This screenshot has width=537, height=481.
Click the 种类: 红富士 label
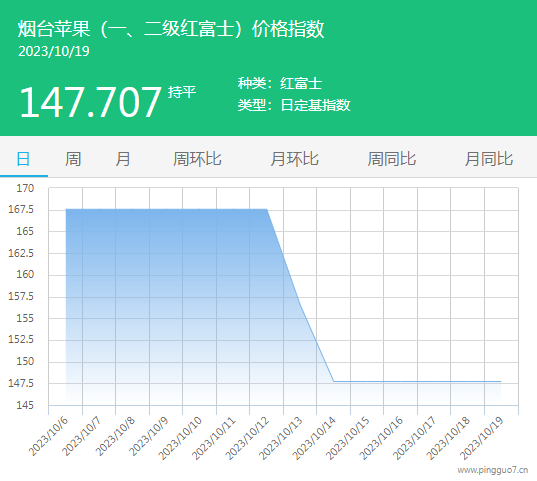pyautogui.click(x=280, y=83)
